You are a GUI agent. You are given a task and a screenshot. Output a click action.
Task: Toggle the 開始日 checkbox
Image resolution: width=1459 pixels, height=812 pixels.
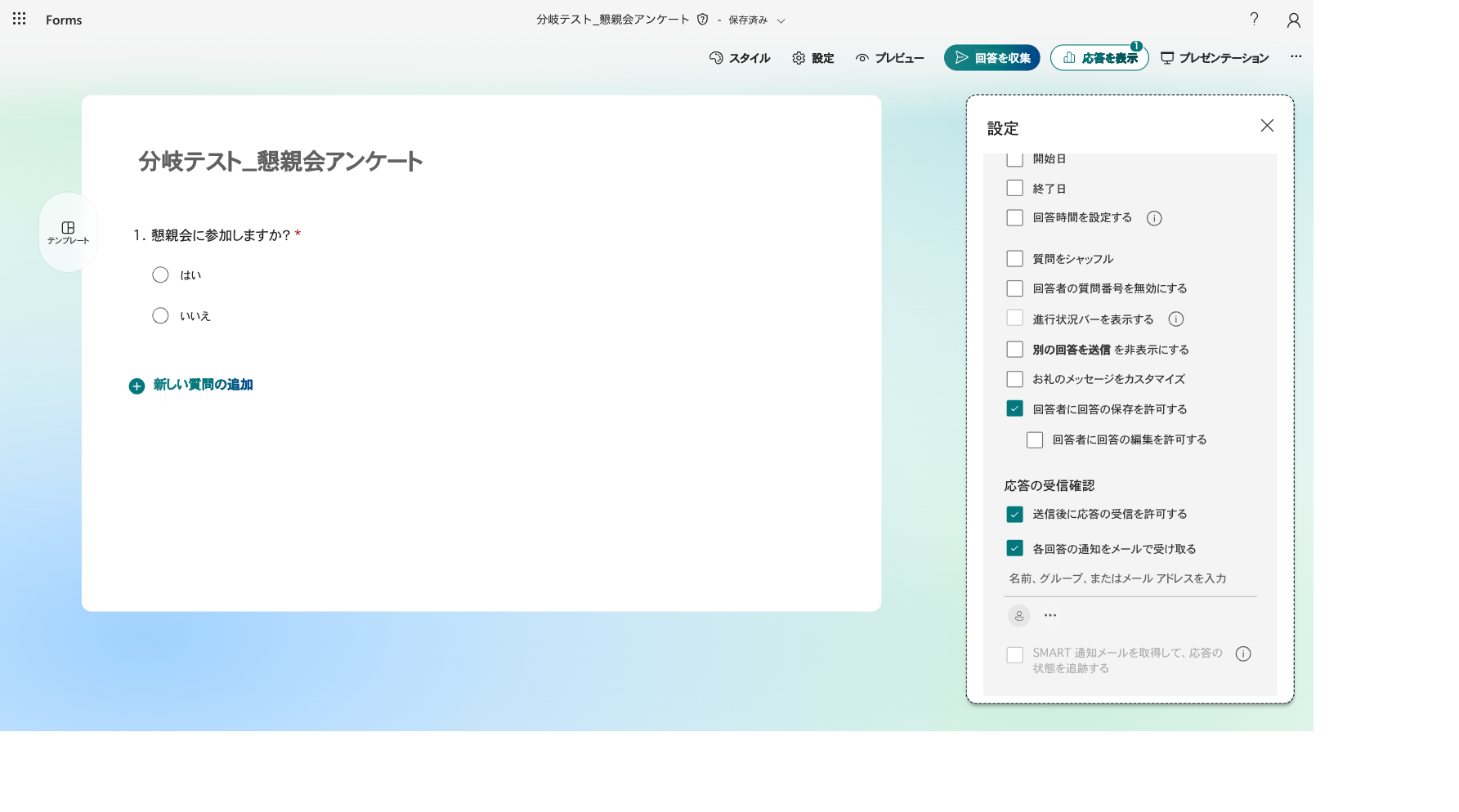coord(1014,158)
